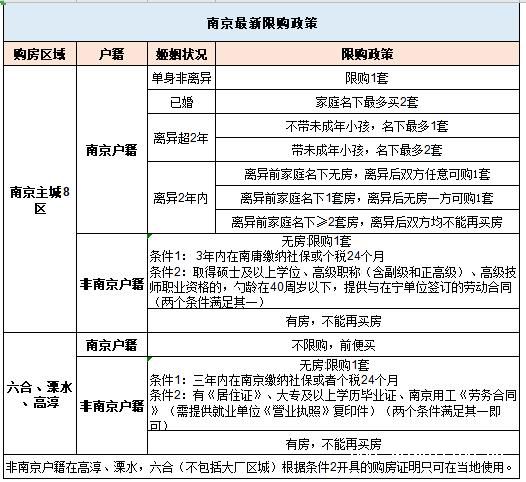This screenshot has width=526, height=482.
Task: Select the title cell 南京最新限购政策
Action: pos(262,23)
